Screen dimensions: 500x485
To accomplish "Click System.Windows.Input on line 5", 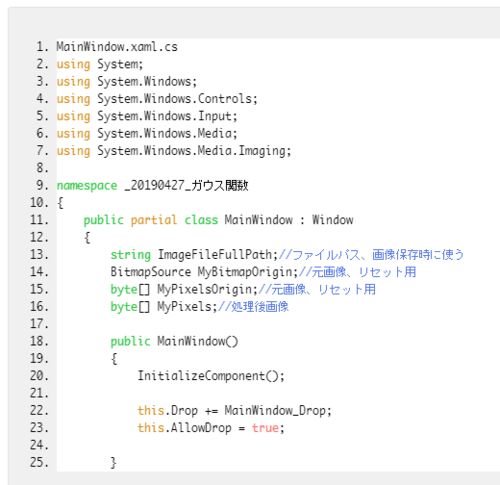I will point(165,116).
